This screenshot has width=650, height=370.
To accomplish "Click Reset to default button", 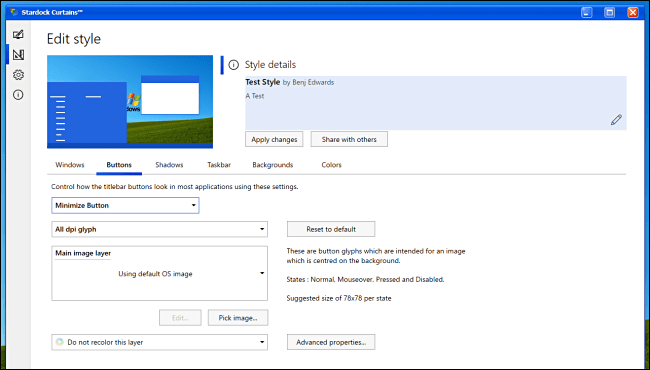I will pyautogui.click(x=331, y=229).
